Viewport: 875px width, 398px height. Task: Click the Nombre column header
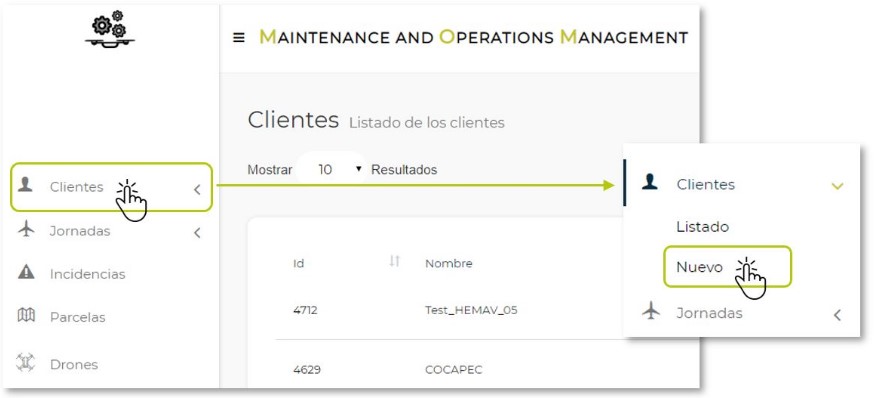449,263
